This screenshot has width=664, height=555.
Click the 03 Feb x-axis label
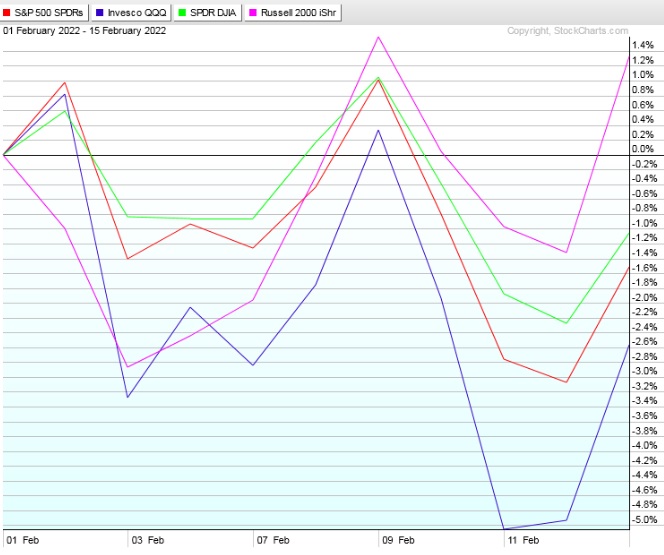click(x=148, y=540)
